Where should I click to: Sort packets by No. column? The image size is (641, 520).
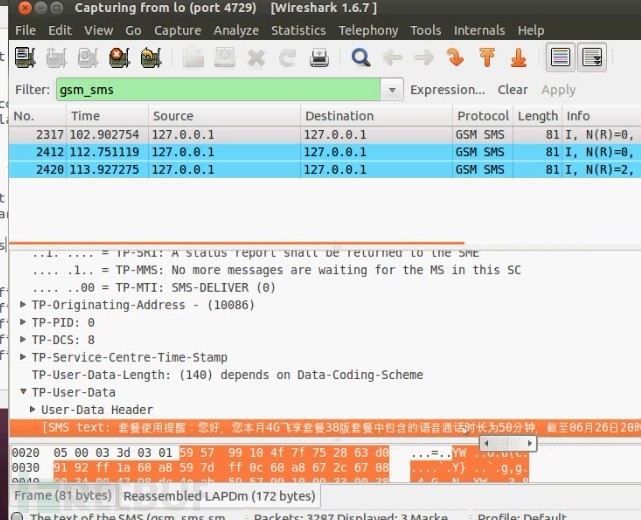(x=38, y=116)
